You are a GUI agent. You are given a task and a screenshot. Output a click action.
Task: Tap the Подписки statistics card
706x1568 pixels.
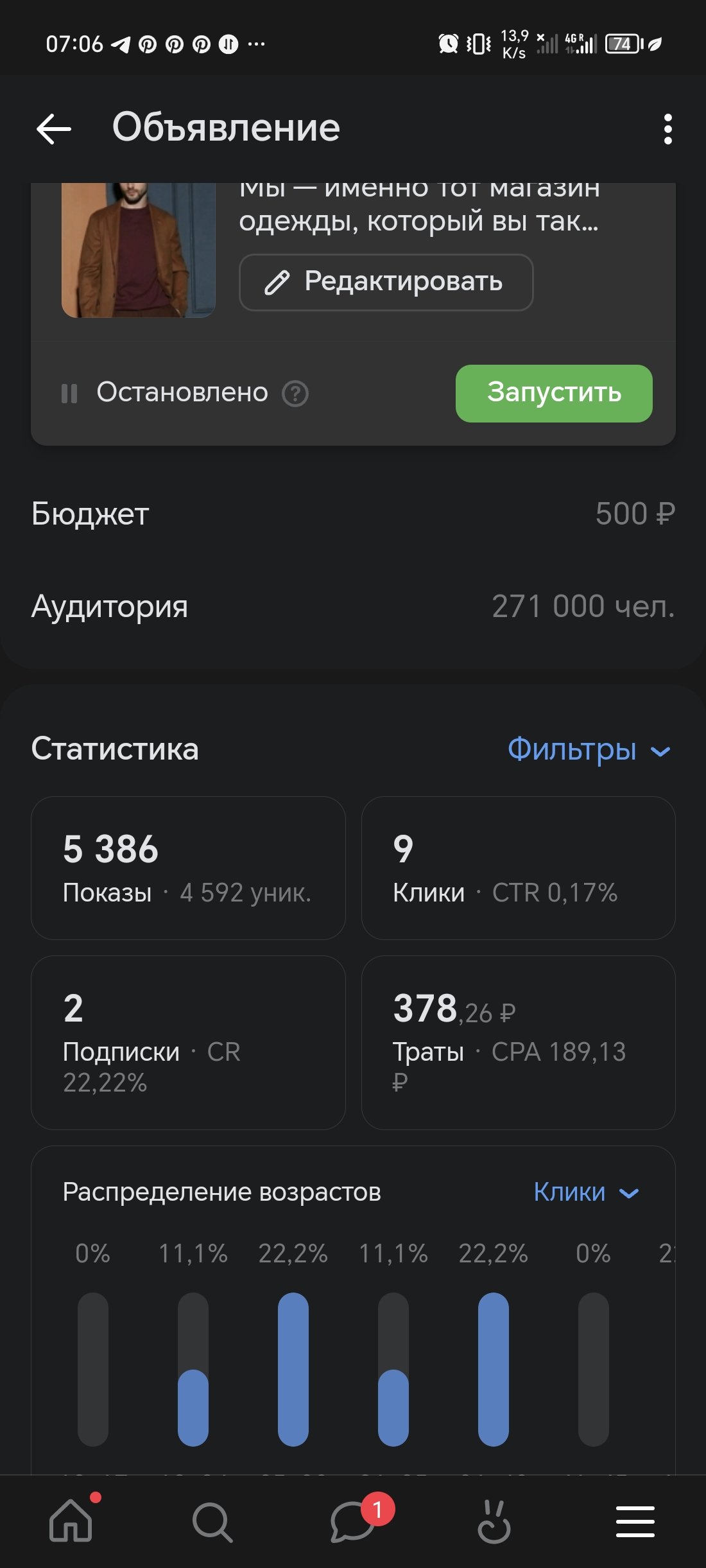click(188, 1042)
